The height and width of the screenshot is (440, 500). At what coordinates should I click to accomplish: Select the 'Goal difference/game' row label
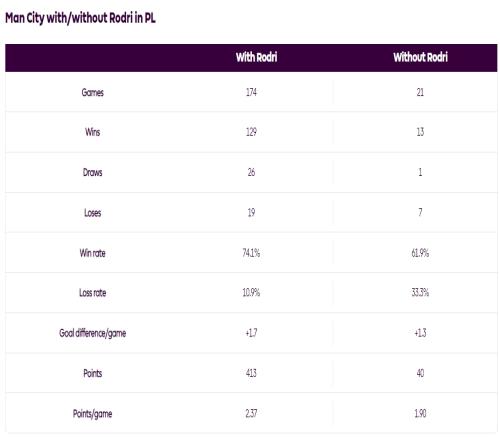pos(93,333)
